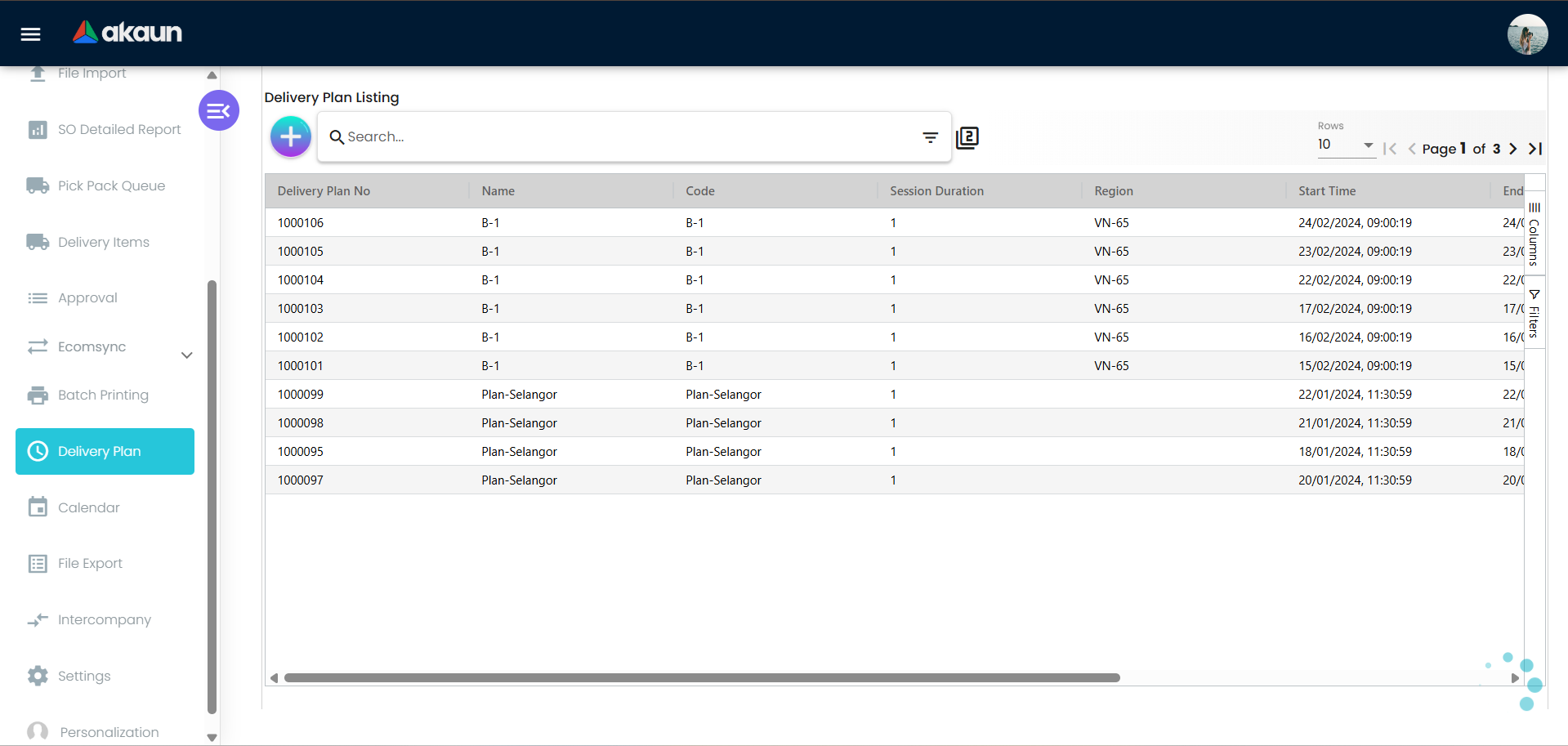Image resolution: width=1568 pixels, height=746 pixels.
Task: Click in the Search input field
Action: click(621, 137)
